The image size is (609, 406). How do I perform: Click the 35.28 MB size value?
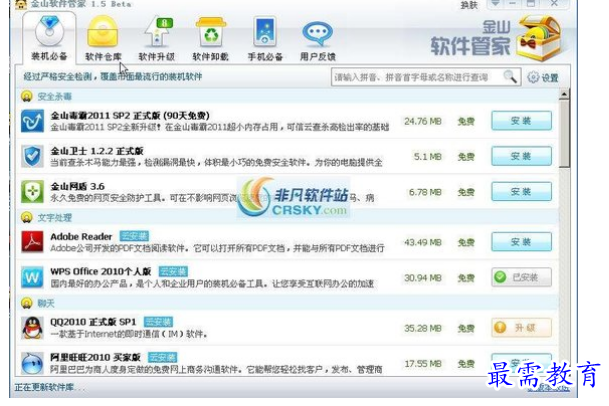[423, 328]
